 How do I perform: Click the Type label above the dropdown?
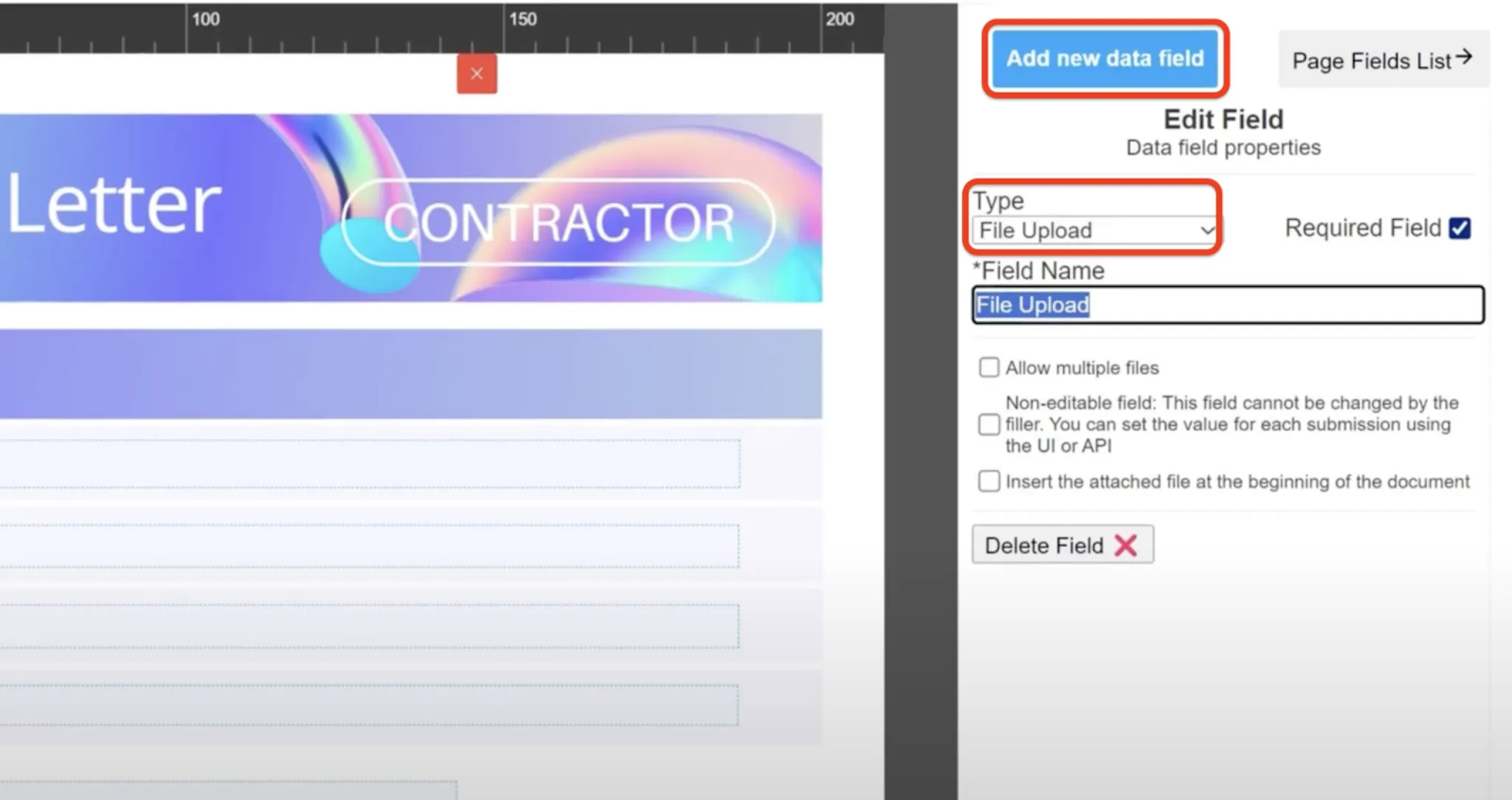point(998,200)
